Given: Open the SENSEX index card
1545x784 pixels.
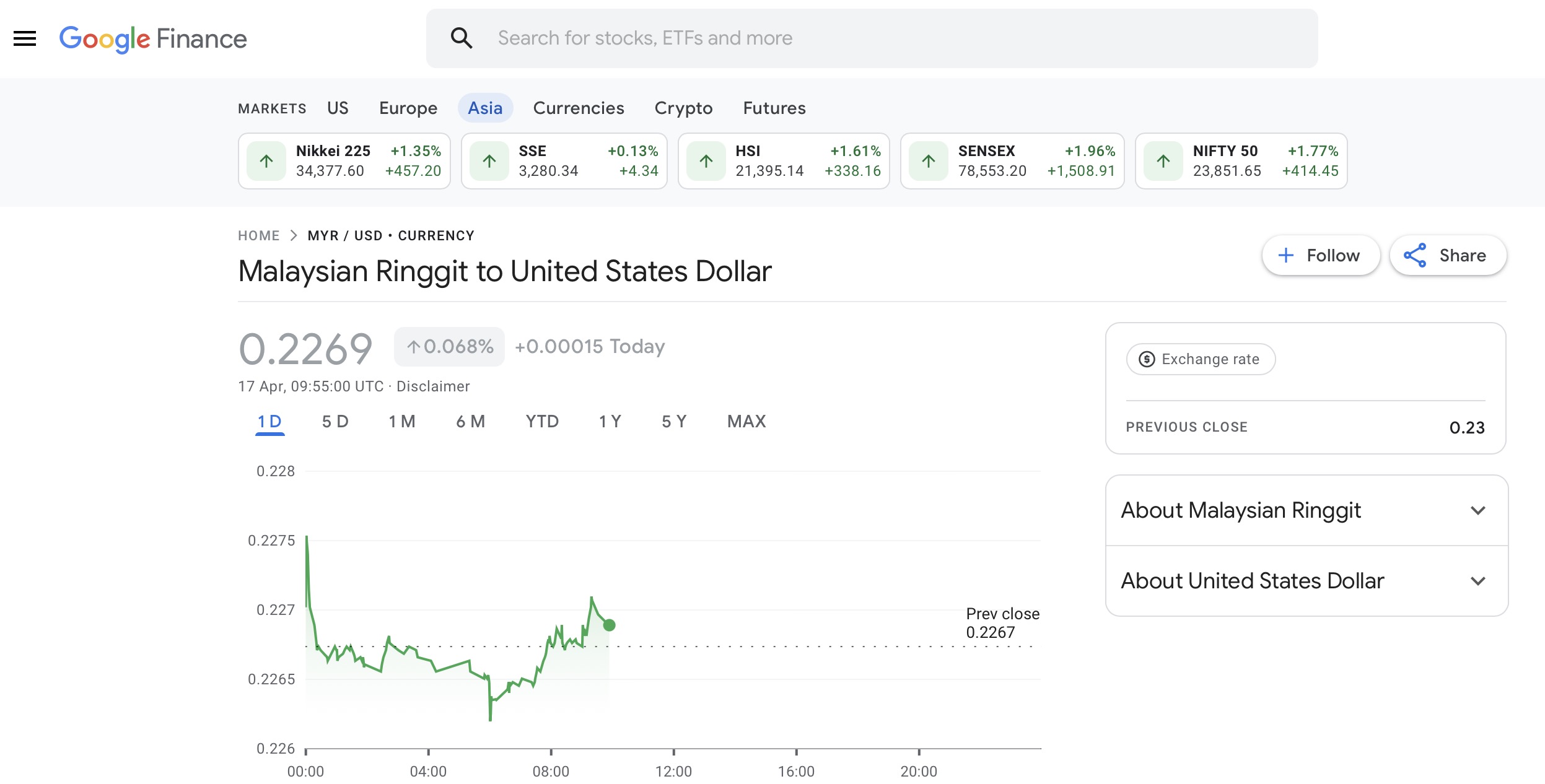Looking at the screenshot, I should (1012, 161).
